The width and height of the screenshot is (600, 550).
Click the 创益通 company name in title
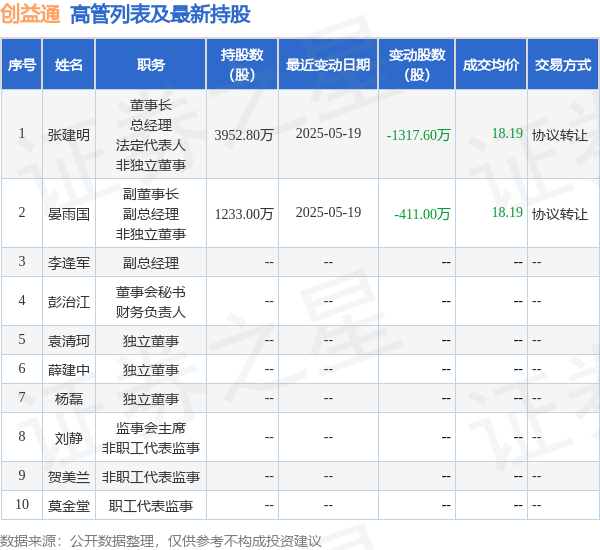tap(30, 14)
